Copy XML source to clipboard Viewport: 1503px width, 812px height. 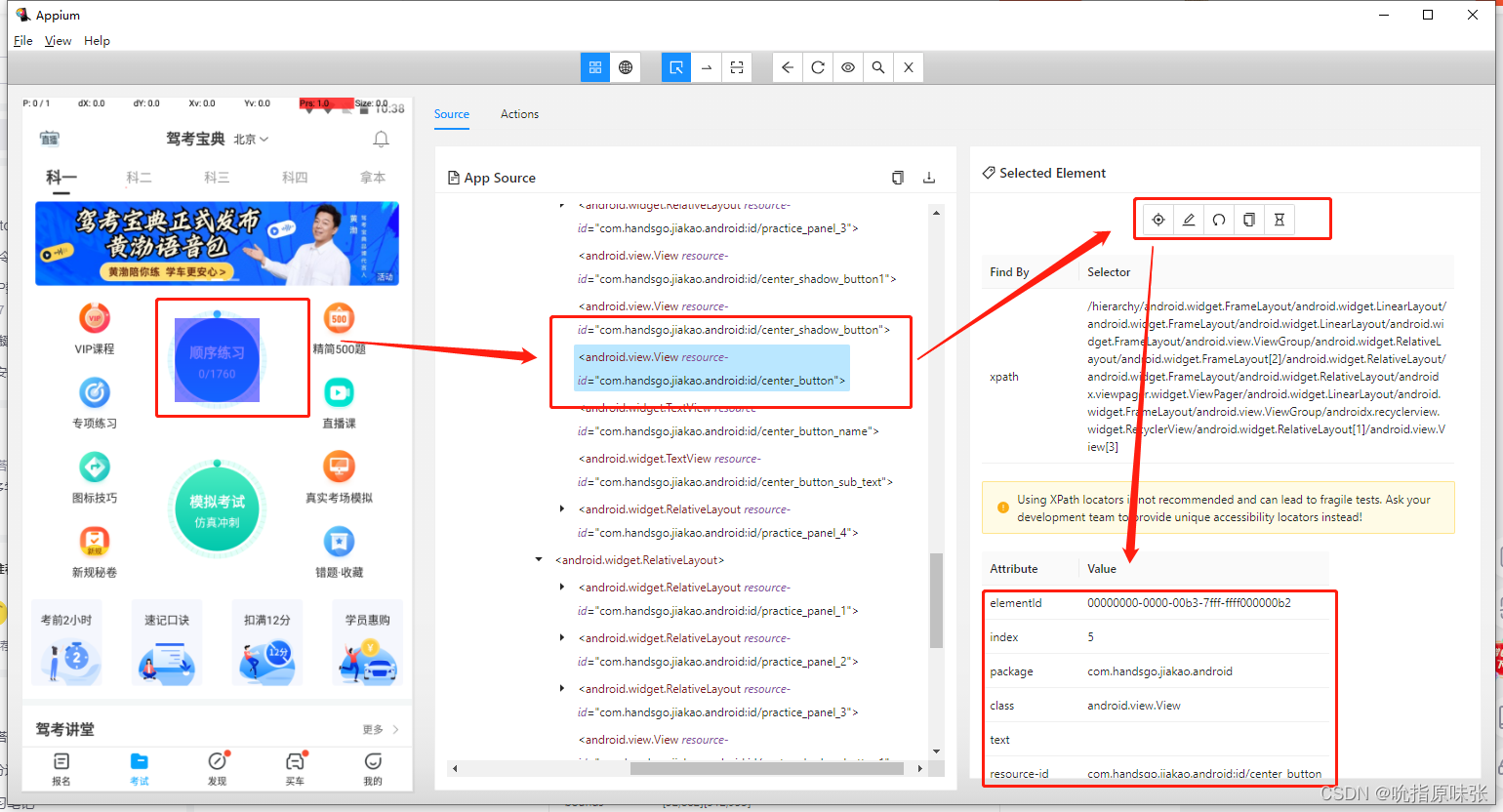pyautogui.click(x=898, y=178)
